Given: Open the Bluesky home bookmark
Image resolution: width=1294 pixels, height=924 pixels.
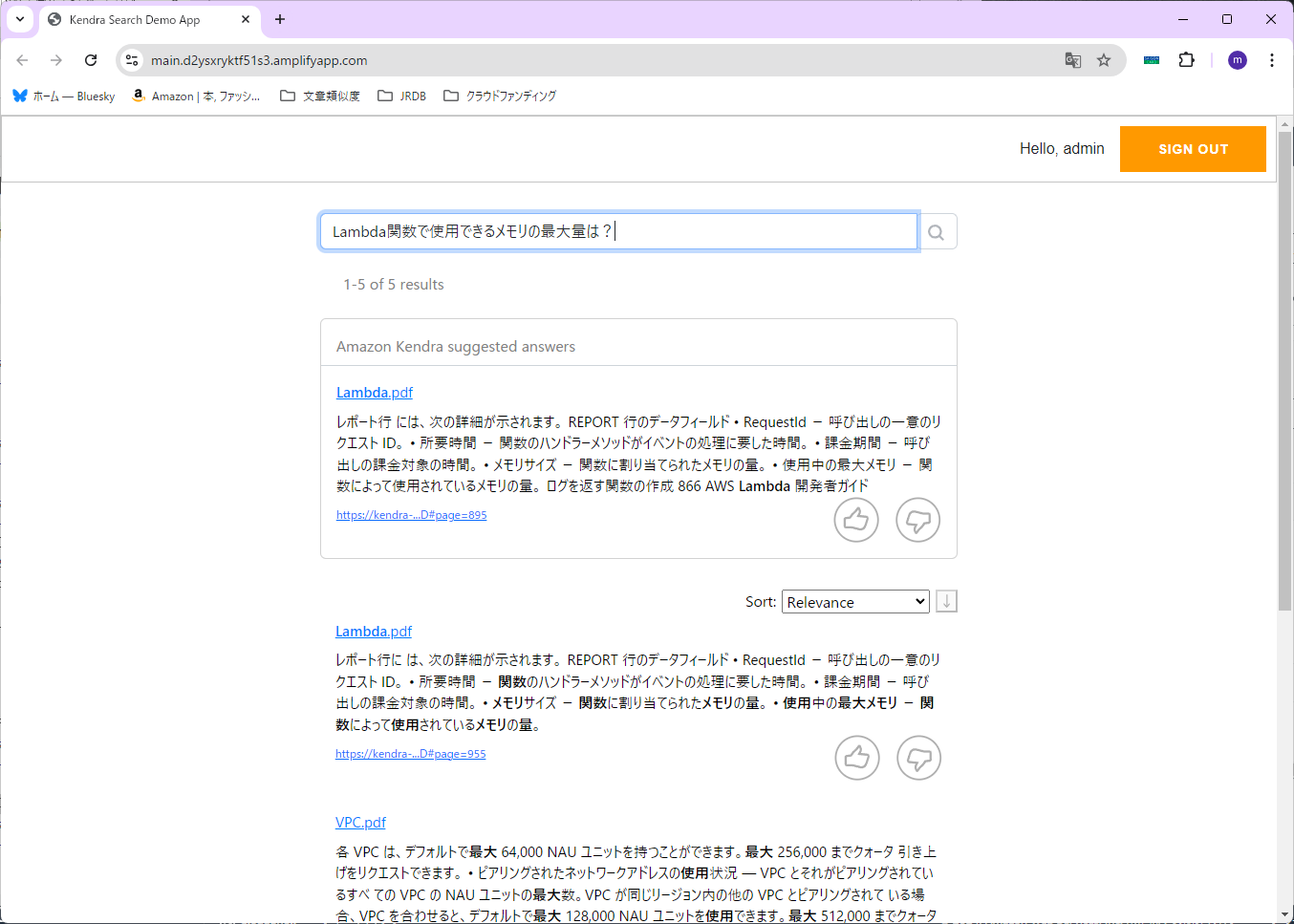Looking at the screenshot, I should (x=64, y=96).
